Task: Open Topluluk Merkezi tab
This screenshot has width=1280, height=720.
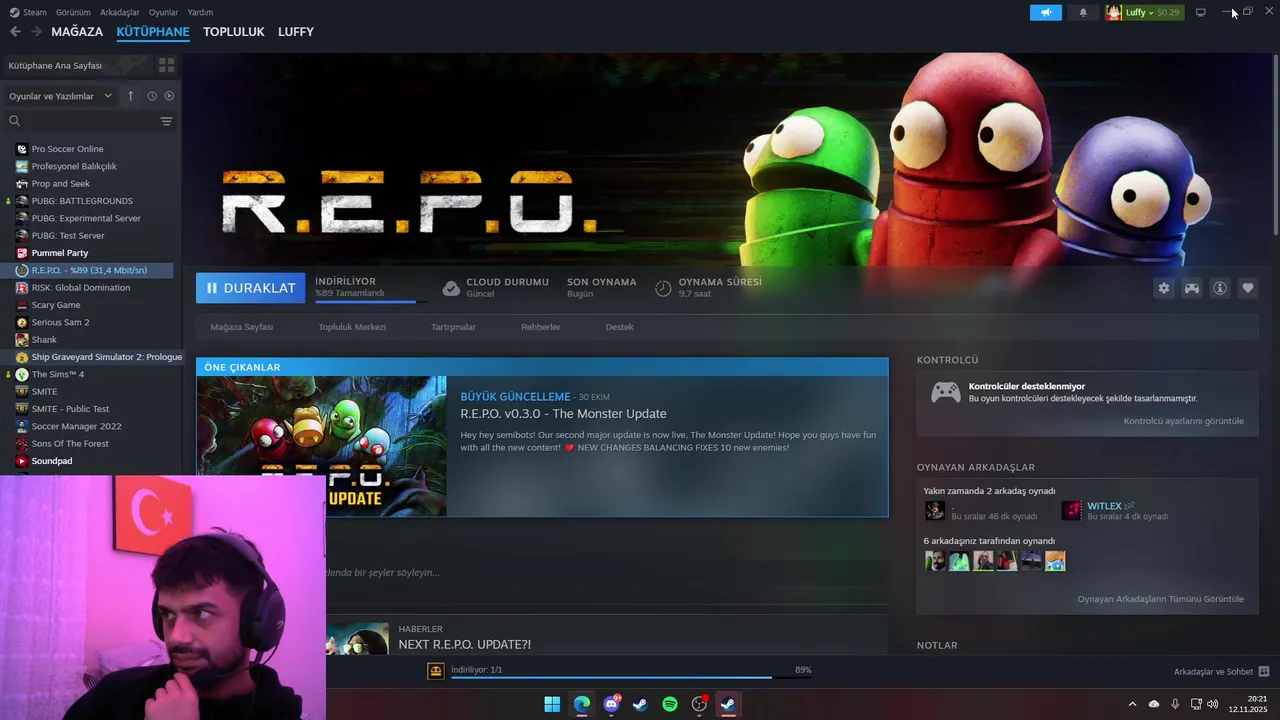Action: tap(352, 327)
